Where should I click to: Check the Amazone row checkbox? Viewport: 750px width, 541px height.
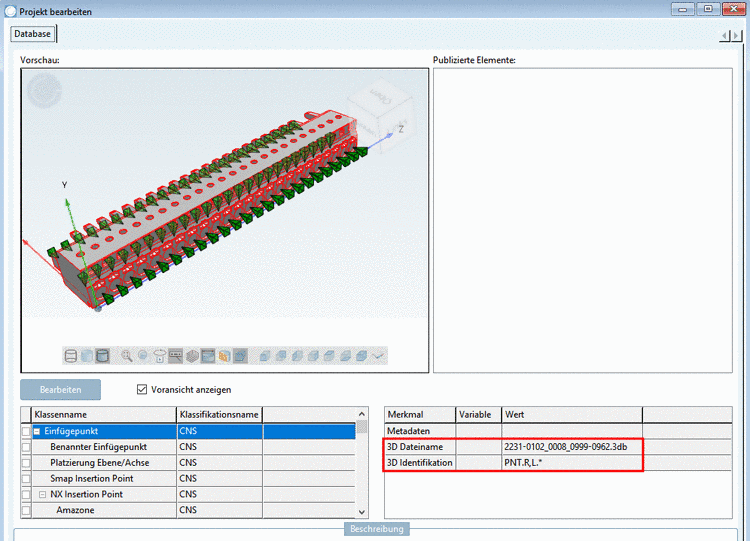(26, 510)
